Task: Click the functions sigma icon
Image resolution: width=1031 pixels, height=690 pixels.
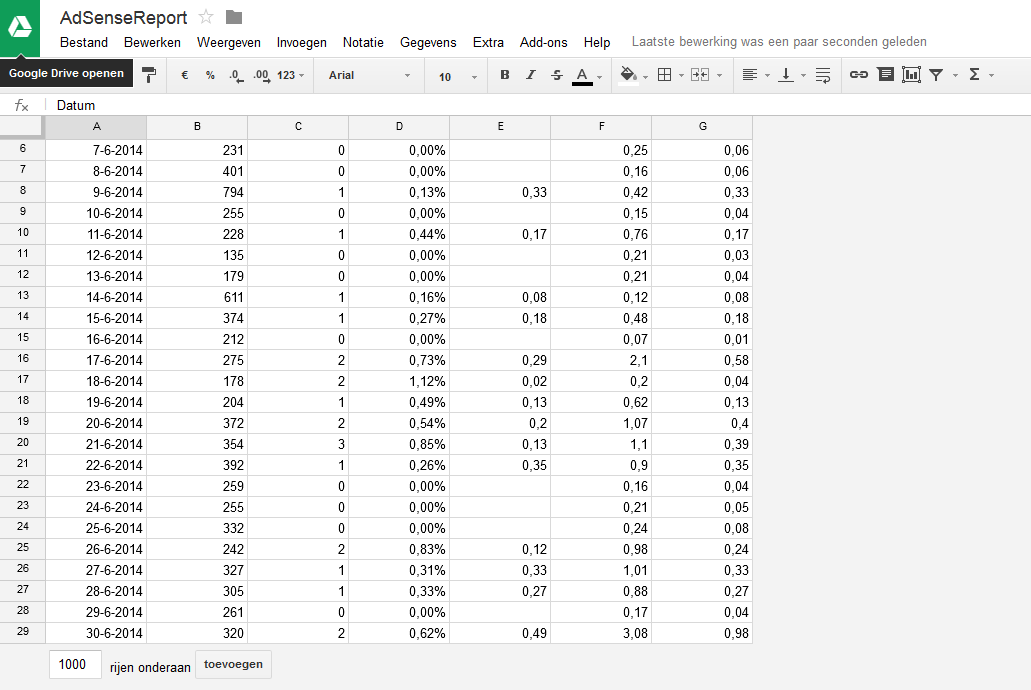Action: [x=974, y=74]
